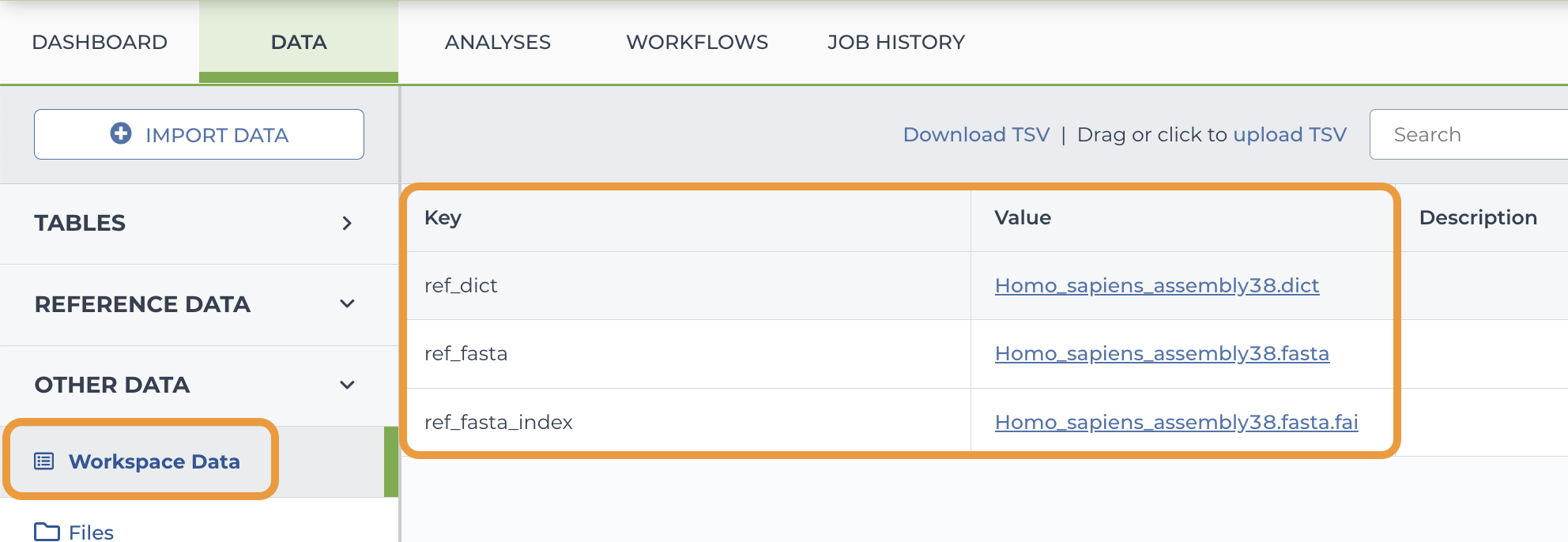1568x542 pixels.
Task: Click the OTHER DATA section label
Action: click(x=112, y=386)
